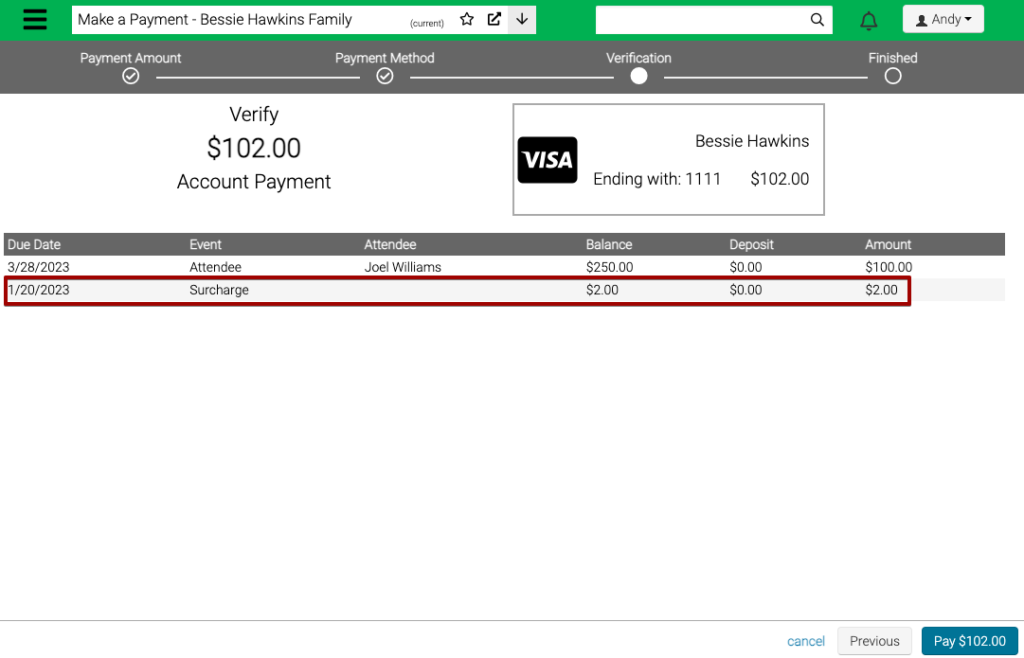Click the cancel link
The width and height of the screenshot is (1024, 658).
pyautogui.click(x=805, y=641)
